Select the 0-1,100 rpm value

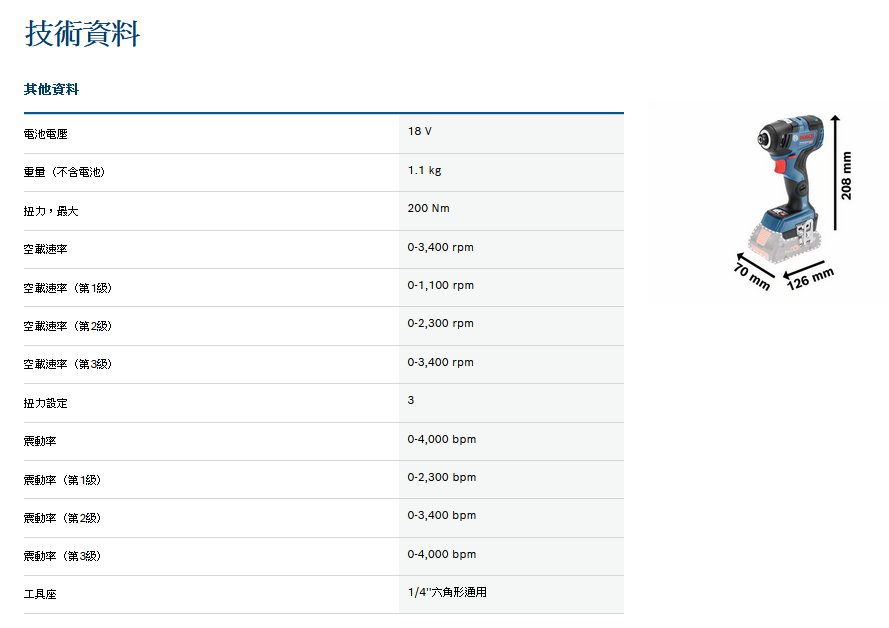[440, 286]
